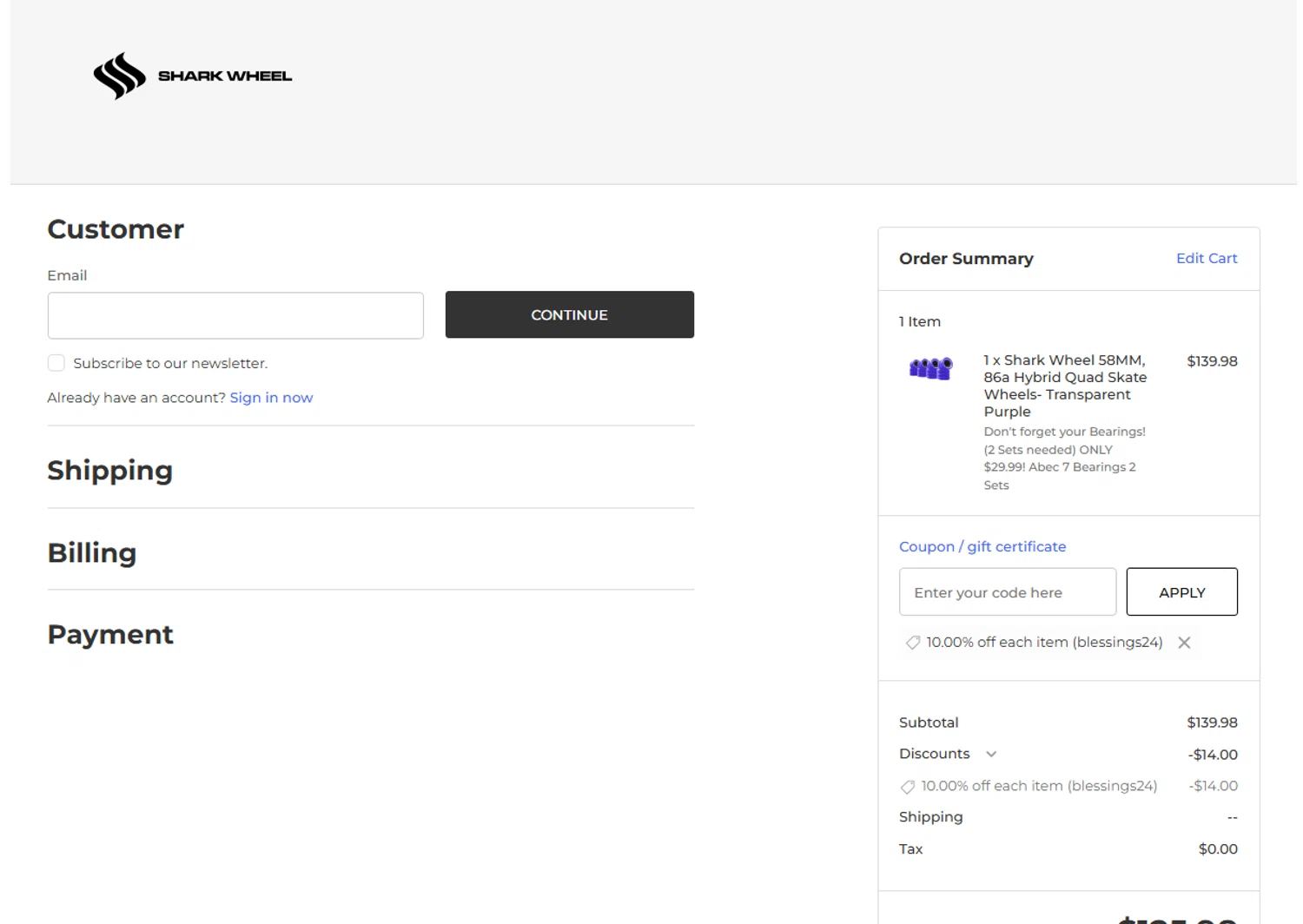
Task: Click the Tax $0.00 value
Action: tap(1218, 849)
